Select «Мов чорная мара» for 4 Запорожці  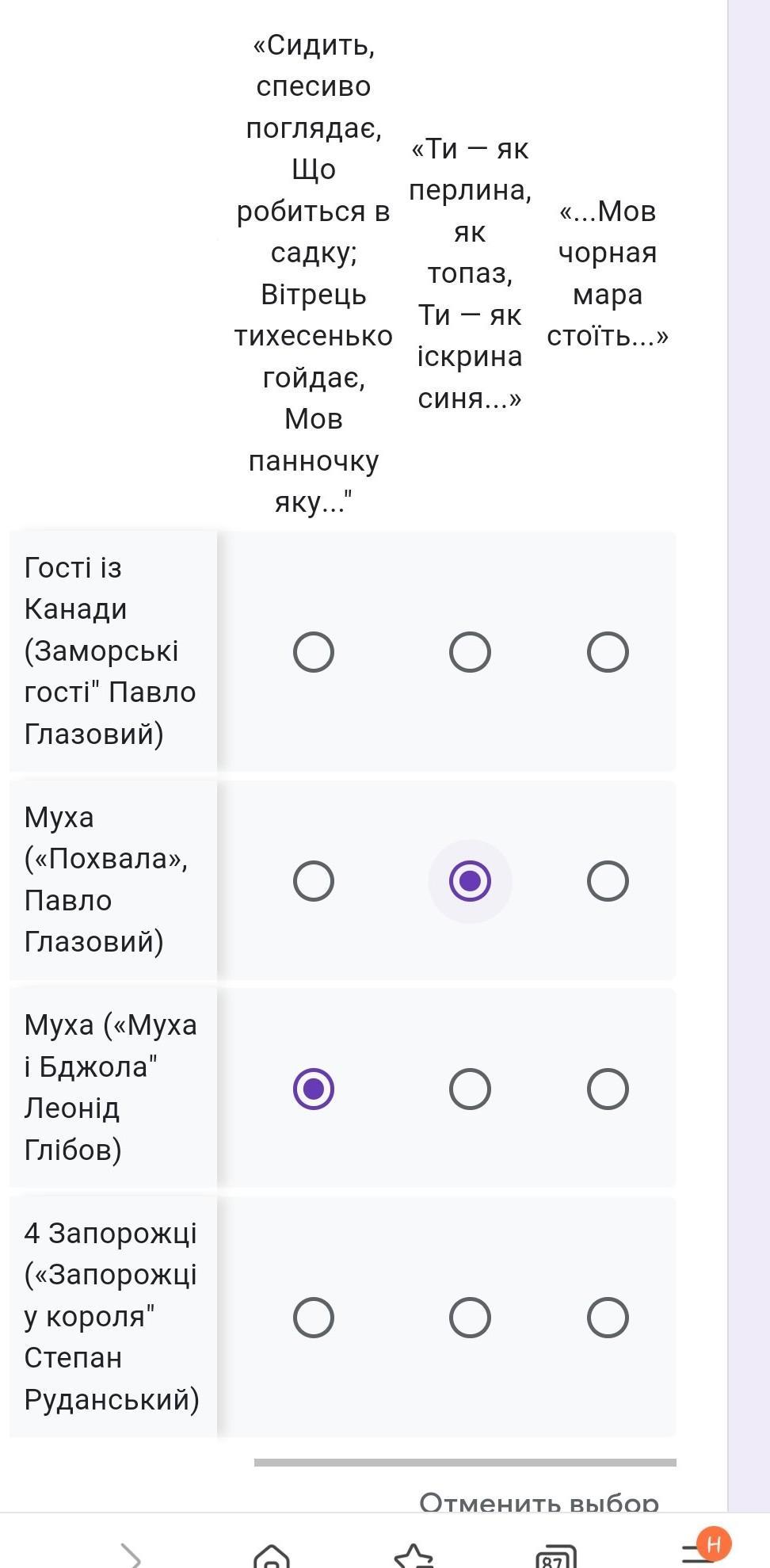pos(608,1318)
